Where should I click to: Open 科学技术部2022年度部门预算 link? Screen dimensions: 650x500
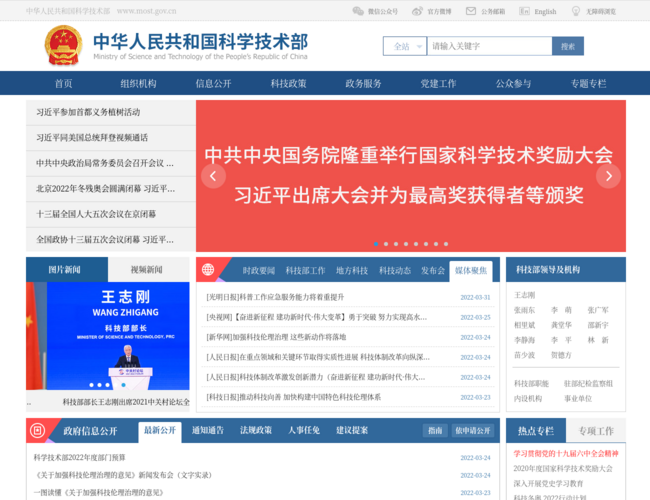coord(80,457)
